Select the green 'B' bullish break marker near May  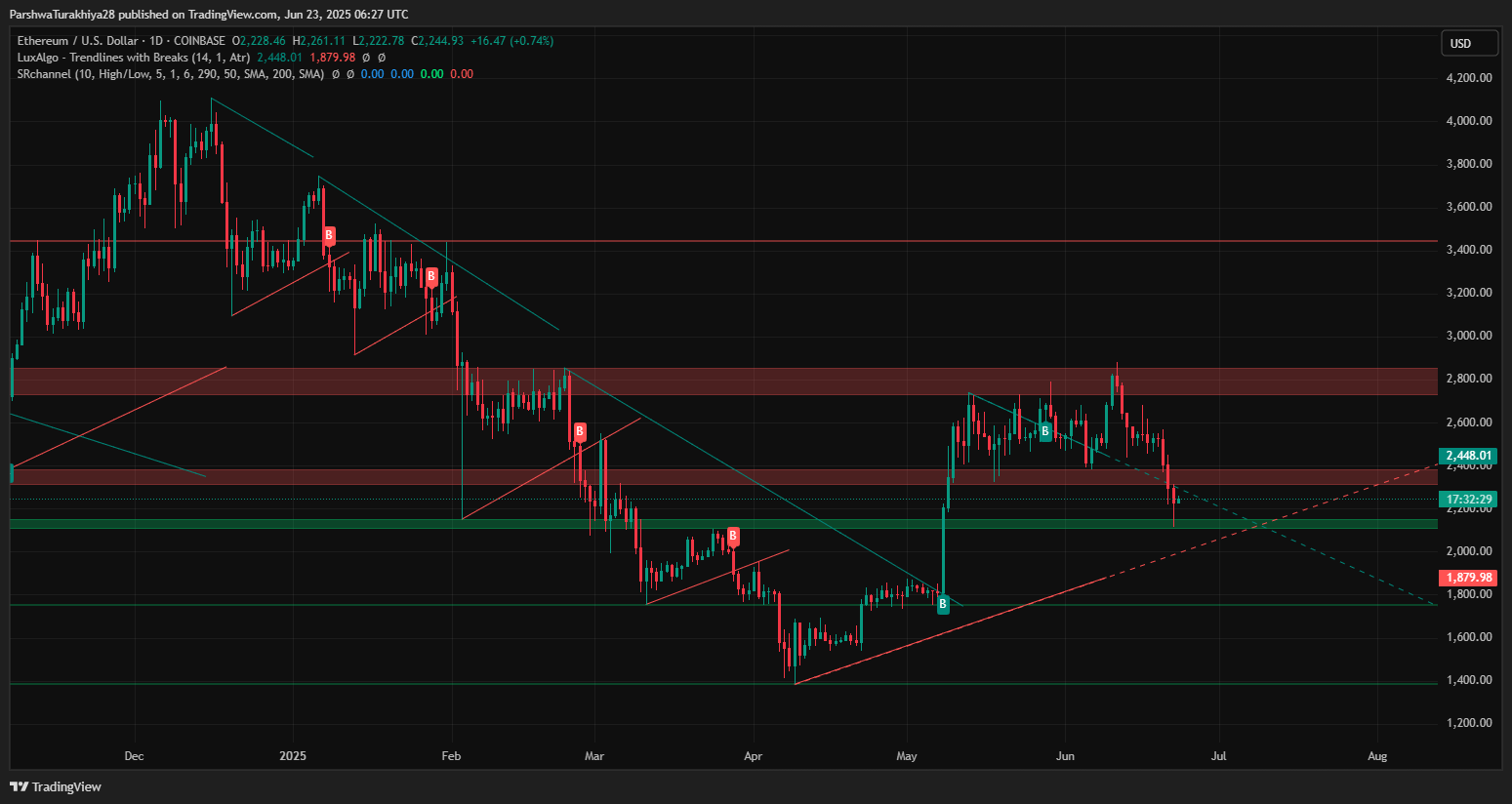[942, 605]
